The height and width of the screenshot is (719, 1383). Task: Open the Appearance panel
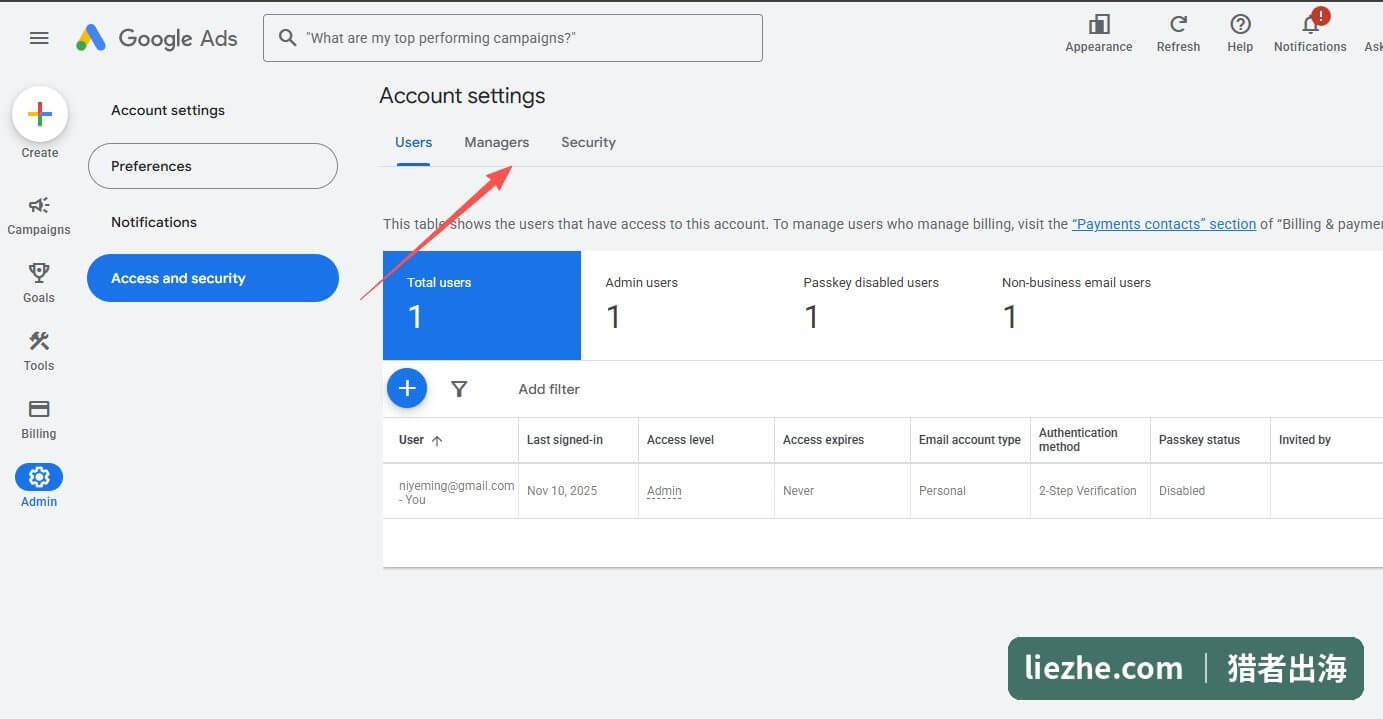1099,33
